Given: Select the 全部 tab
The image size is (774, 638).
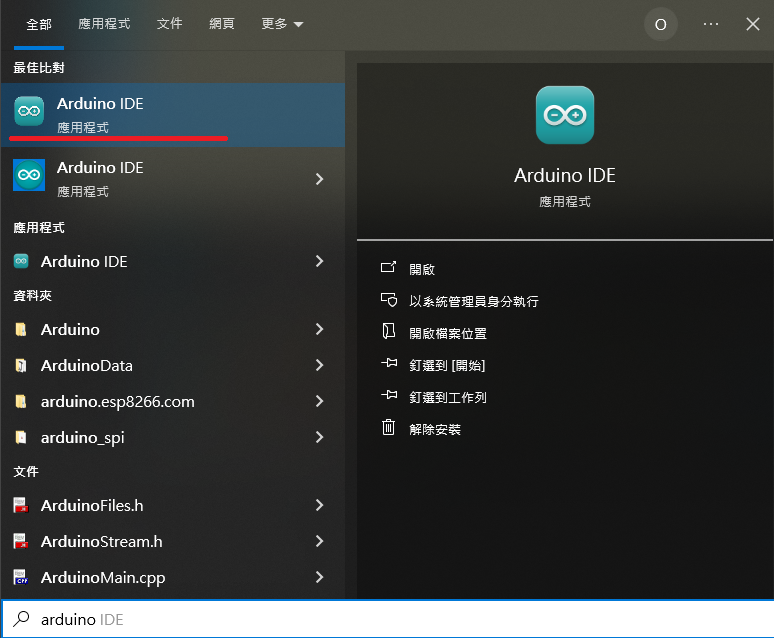Looking at the screenshot, I should 39,24.
